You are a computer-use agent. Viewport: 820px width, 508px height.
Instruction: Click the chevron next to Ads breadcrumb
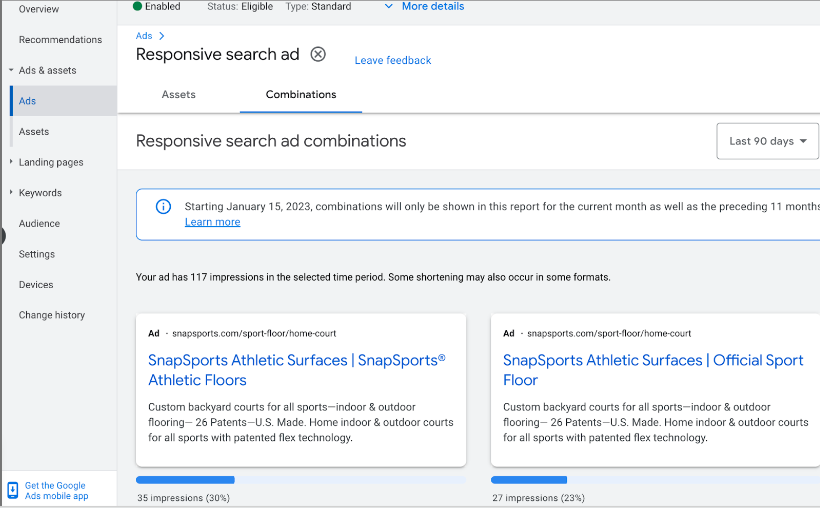tap(162, 36)
